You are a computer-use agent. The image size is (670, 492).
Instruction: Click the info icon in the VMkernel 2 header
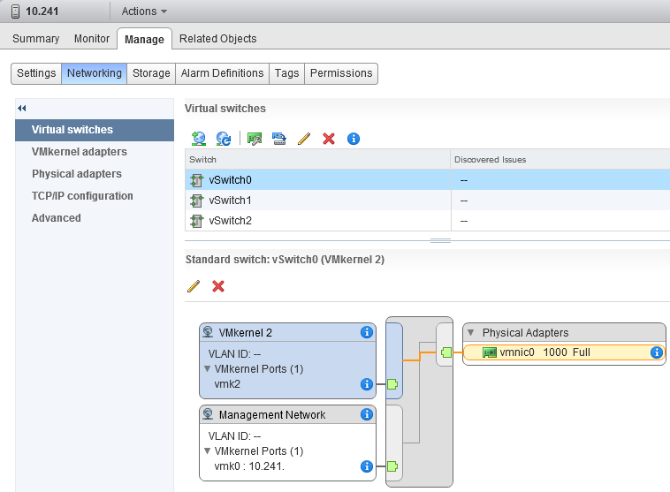pyautogui.click(x=366, y=333)
